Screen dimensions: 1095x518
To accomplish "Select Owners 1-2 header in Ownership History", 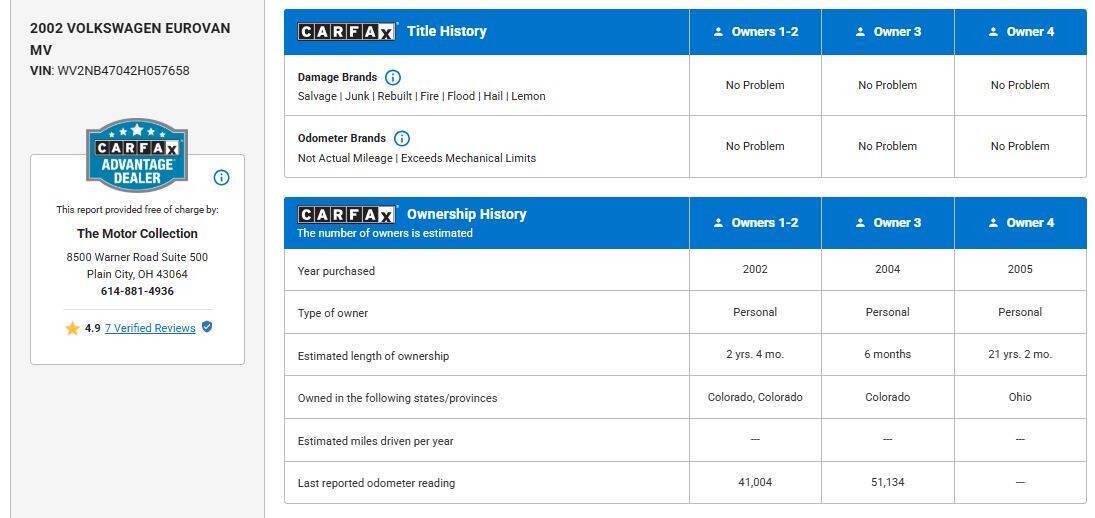I will pos(755,223).
